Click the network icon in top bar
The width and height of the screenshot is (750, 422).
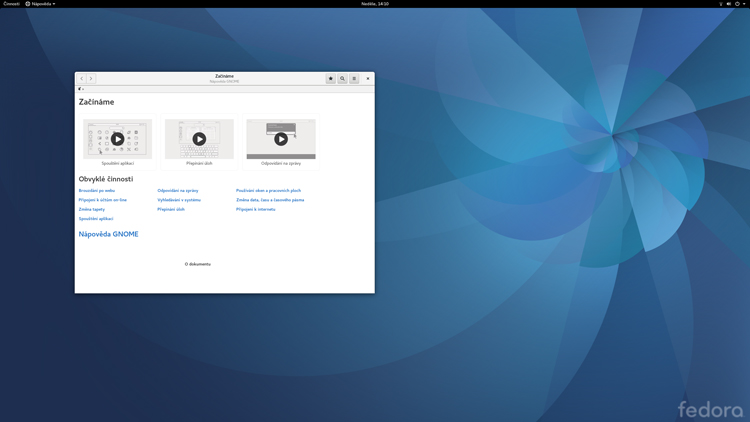pos(721,4)
